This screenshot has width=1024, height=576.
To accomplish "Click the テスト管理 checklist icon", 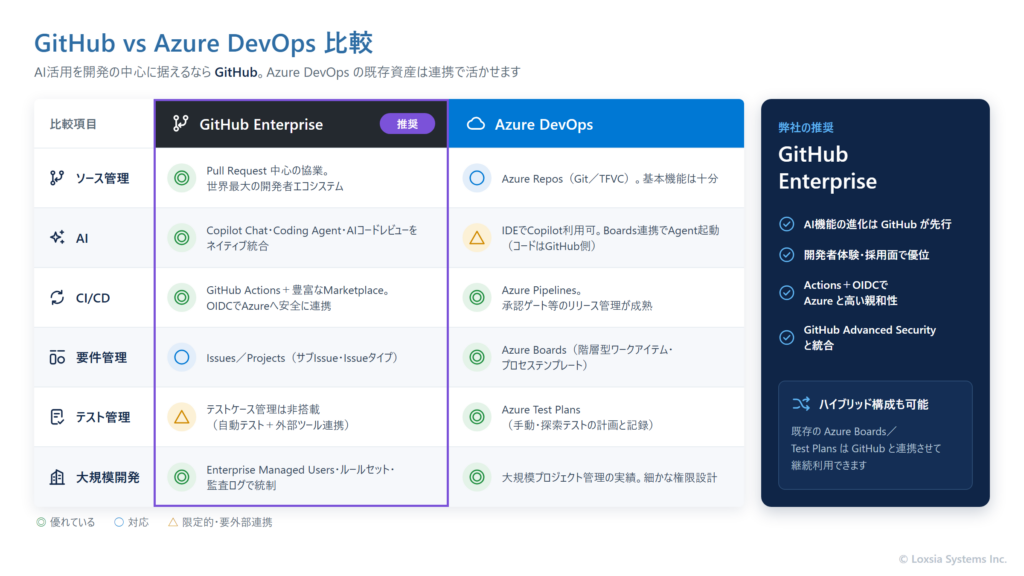I will pos(57,417).
